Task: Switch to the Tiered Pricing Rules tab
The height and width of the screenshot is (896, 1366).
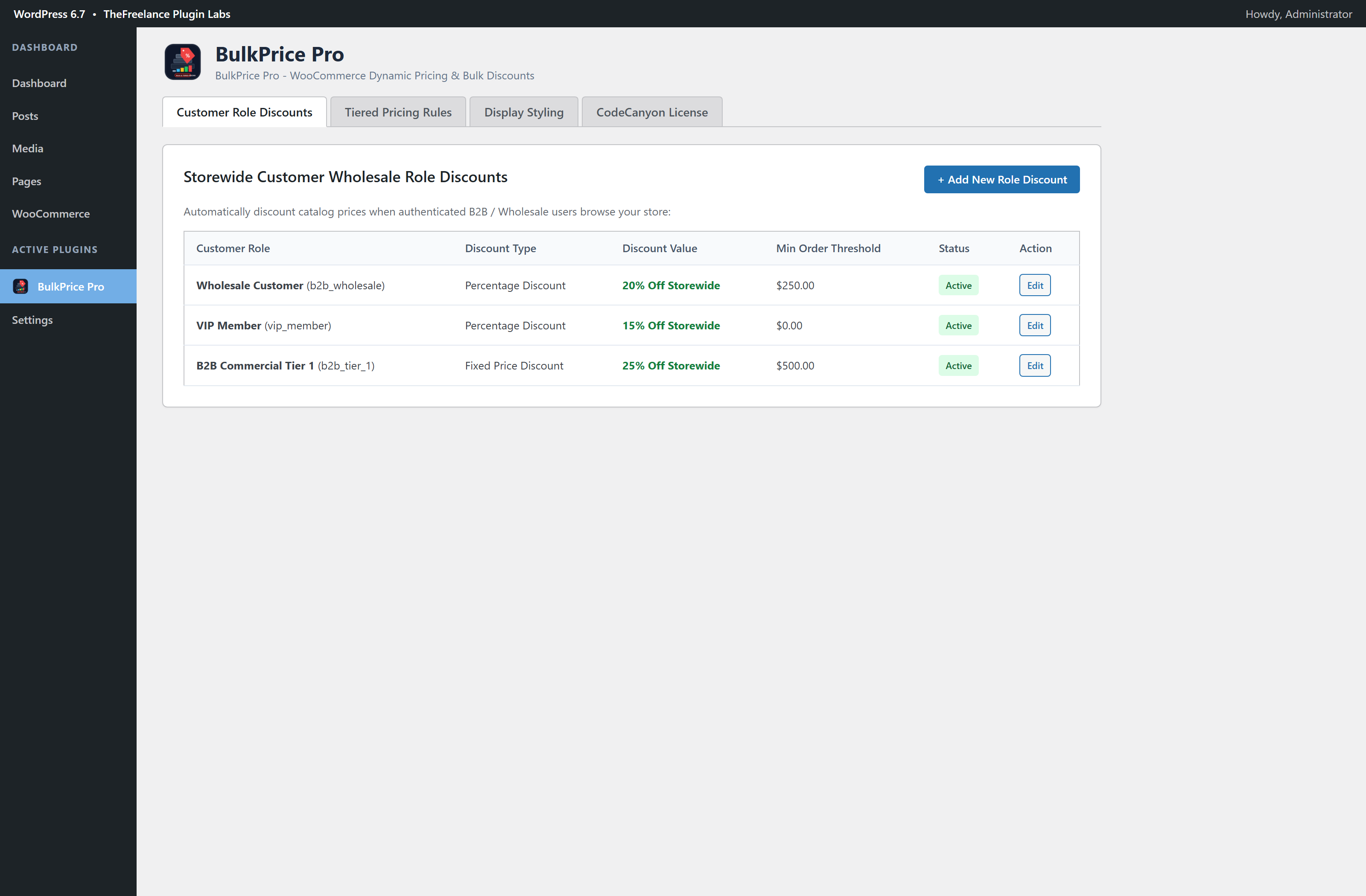Action: pos(398,112)
